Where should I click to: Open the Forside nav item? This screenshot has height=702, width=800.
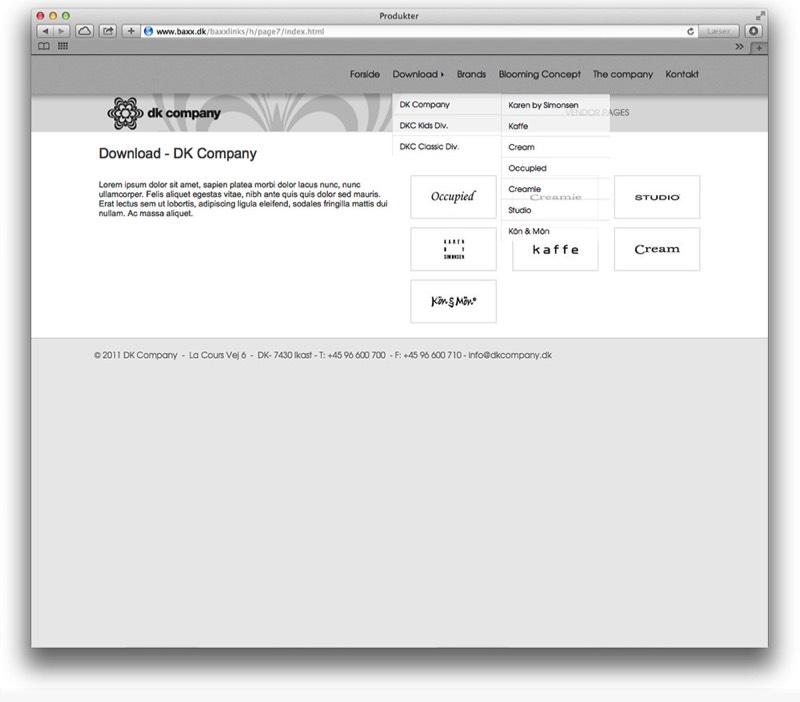point(365,74)
